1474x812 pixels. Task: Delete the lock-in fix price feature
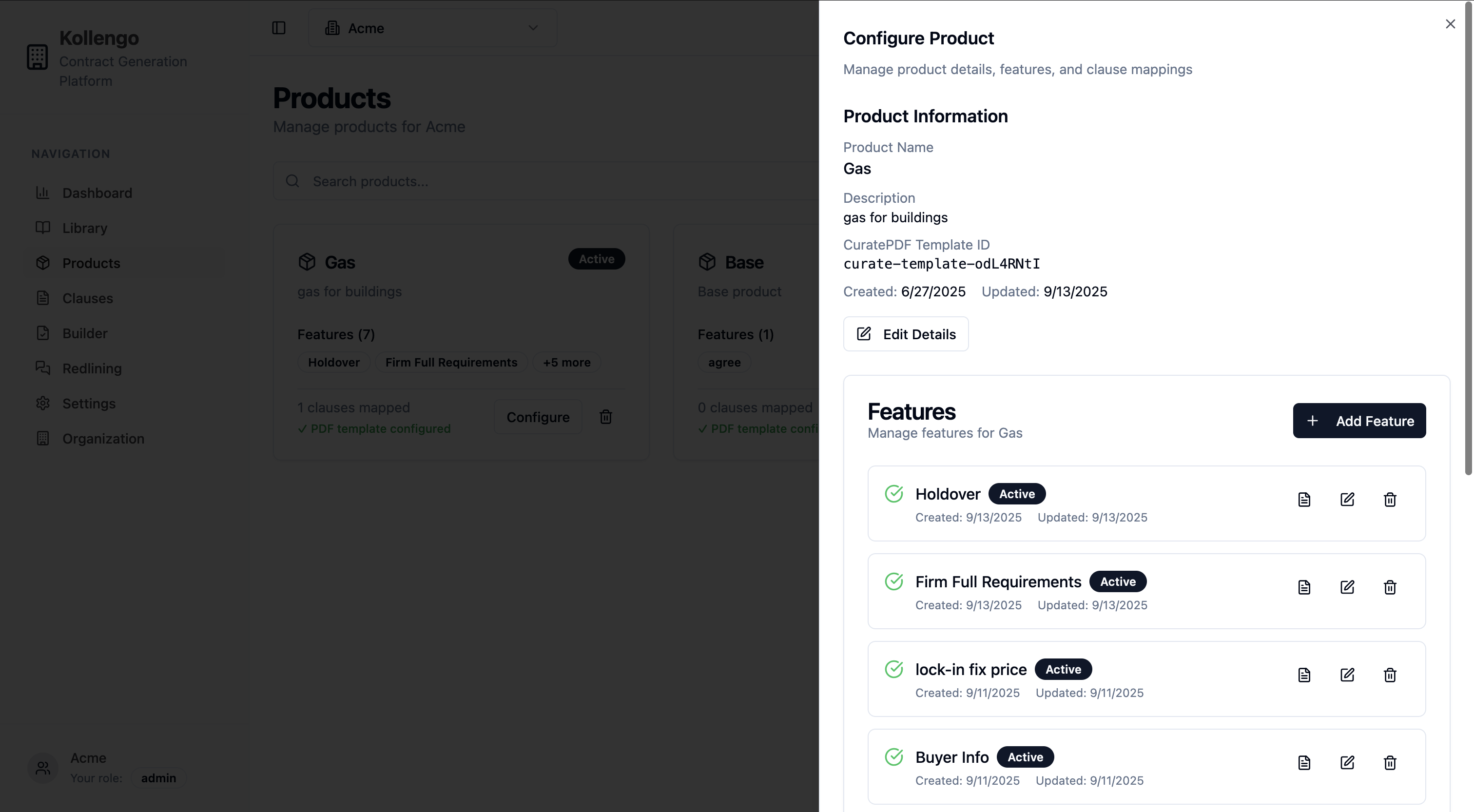[1389, 675]
